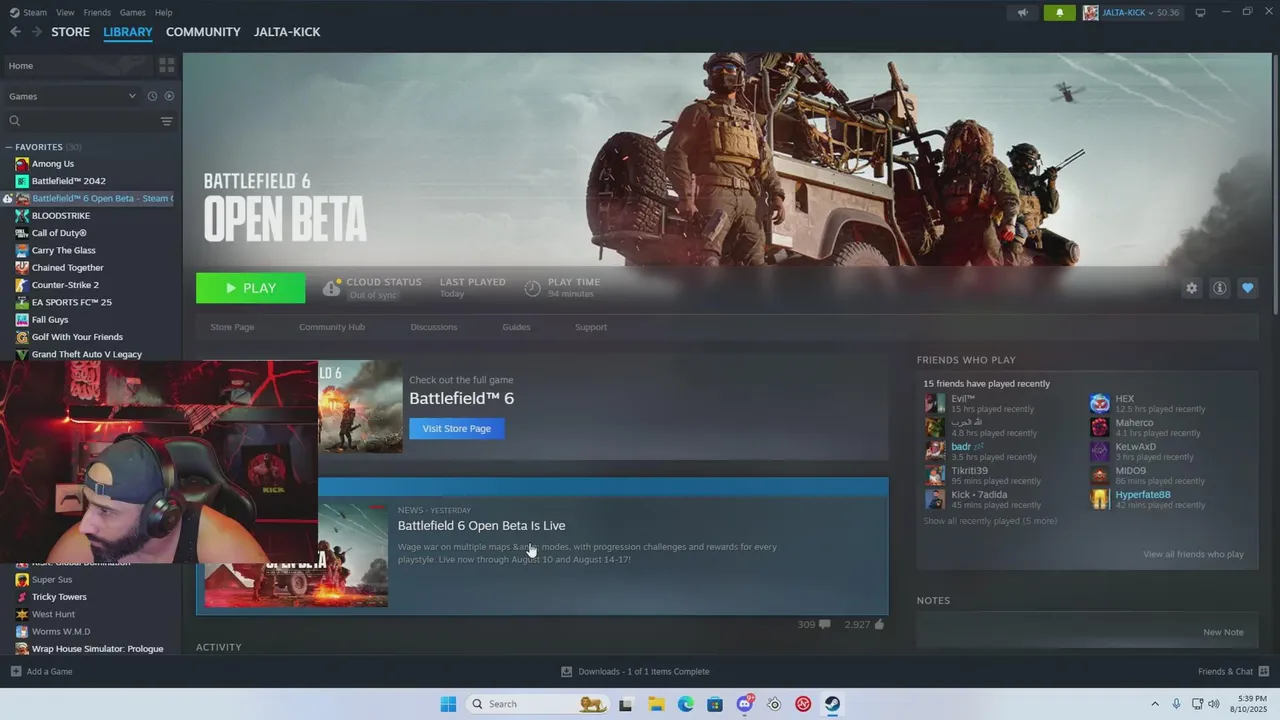Click New Note button
Image resolution: width=1280 pixels, height=720 pixels.
point(1224,632)
